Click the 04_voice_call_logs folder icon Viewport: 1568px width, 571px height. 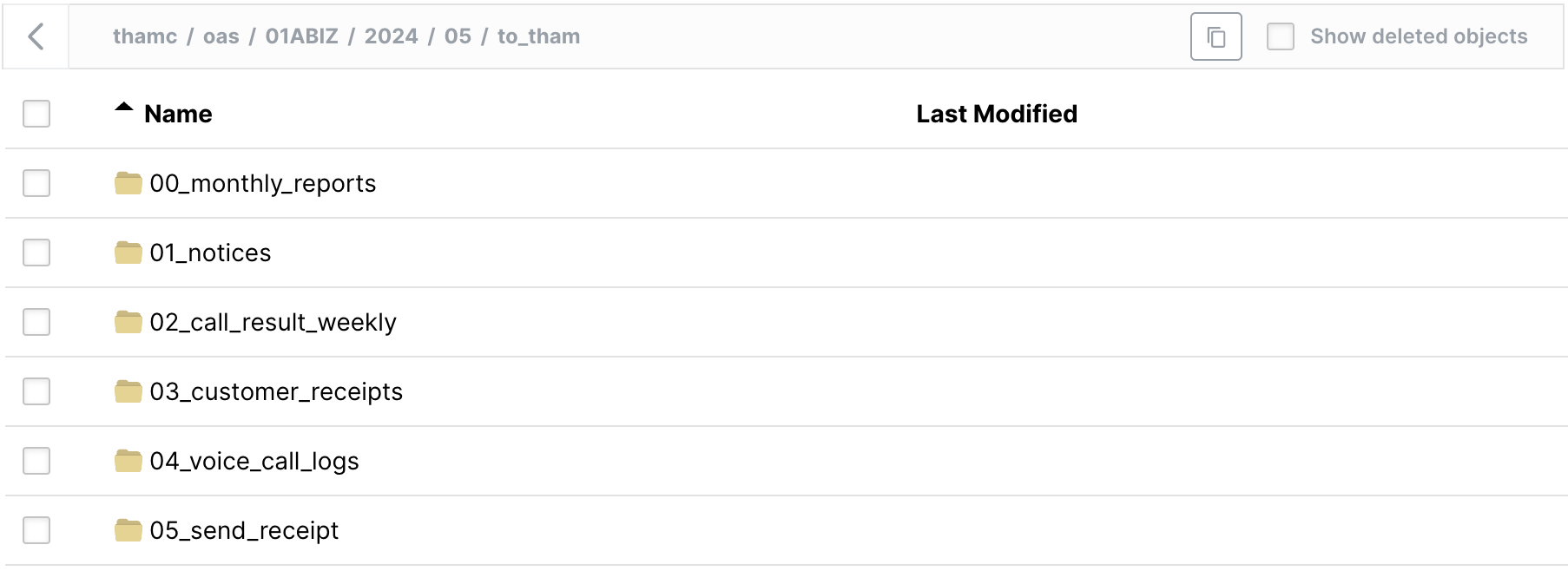(128, 461)
